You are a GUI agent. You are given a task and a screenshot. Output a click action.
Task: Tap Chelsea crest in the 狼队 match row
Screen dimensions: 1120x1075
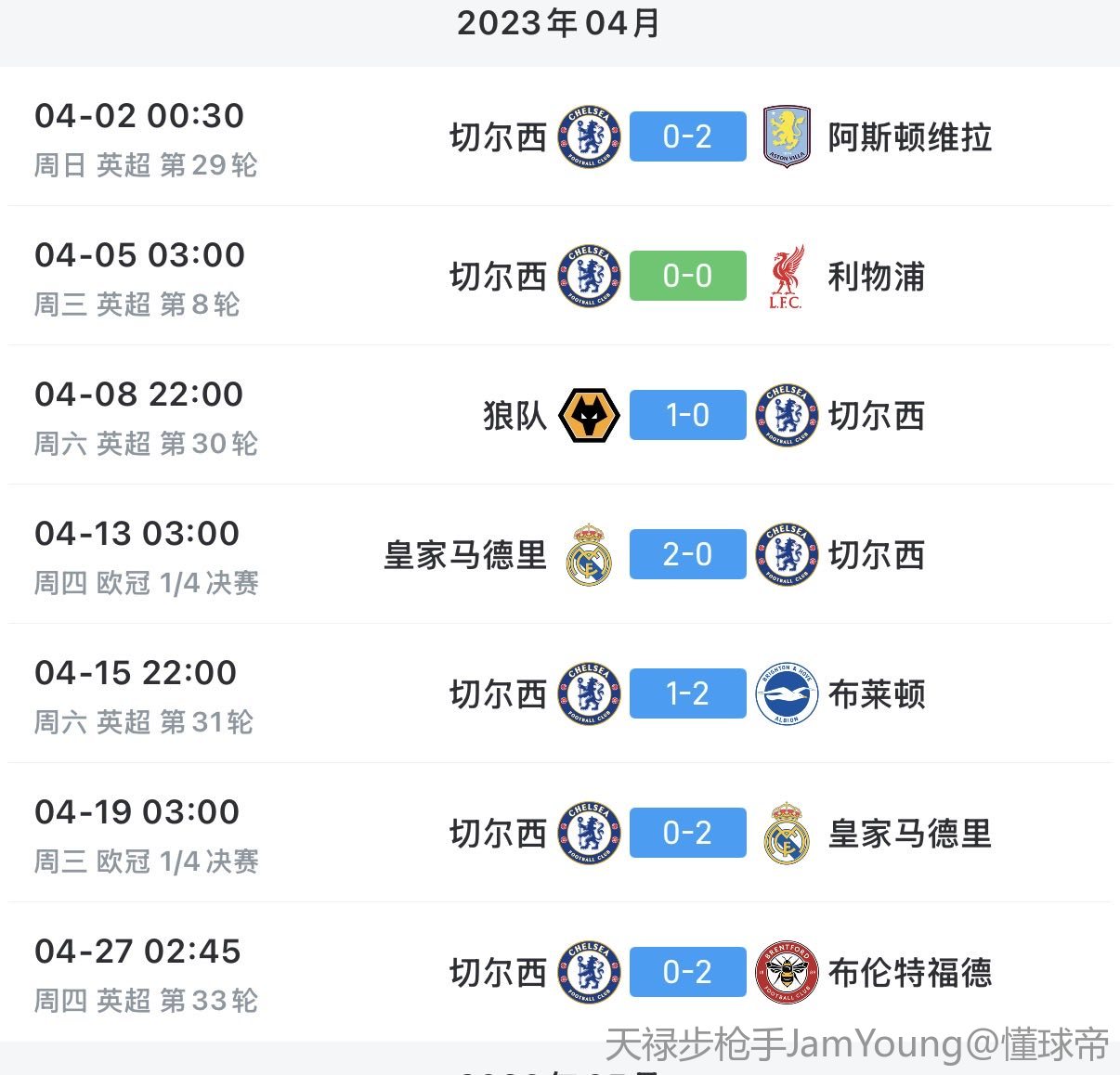[x=786, y=416]
